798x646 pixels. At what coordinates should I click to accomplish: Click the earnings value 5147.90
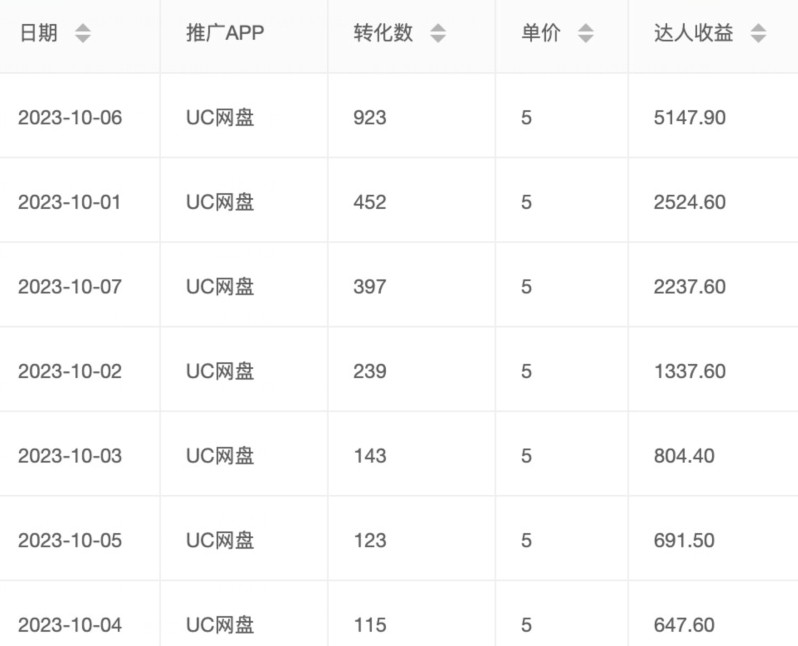690,118
